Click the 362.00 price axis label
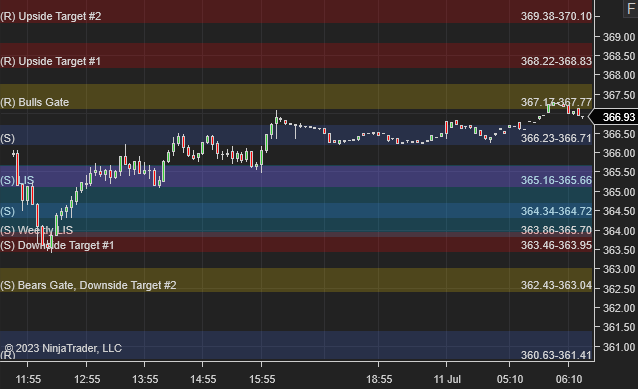This screenshot has width=638, height=389. click(x=618, y=308)
